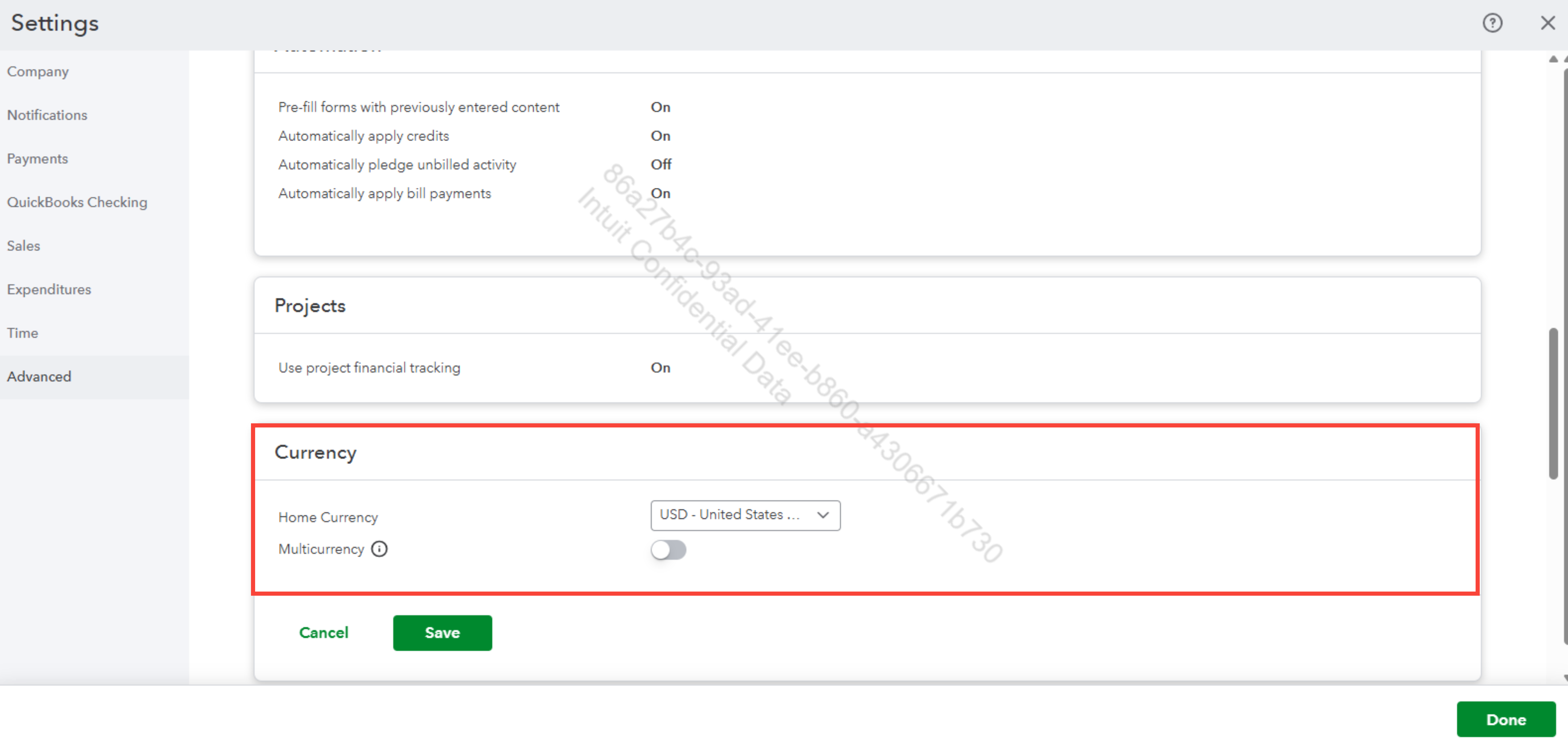Open Expenditures settings
Viewport: 1568px width, 746px height.
pos(49,290)
